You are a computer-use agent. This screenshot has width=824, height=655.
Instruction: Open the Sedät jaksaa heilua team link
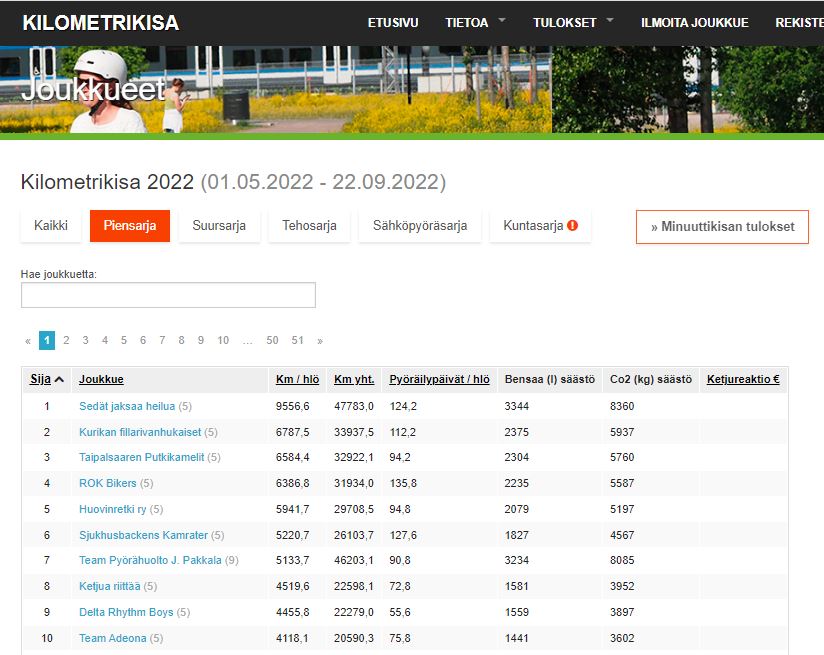pyautogui.click(x=127, y=407)
